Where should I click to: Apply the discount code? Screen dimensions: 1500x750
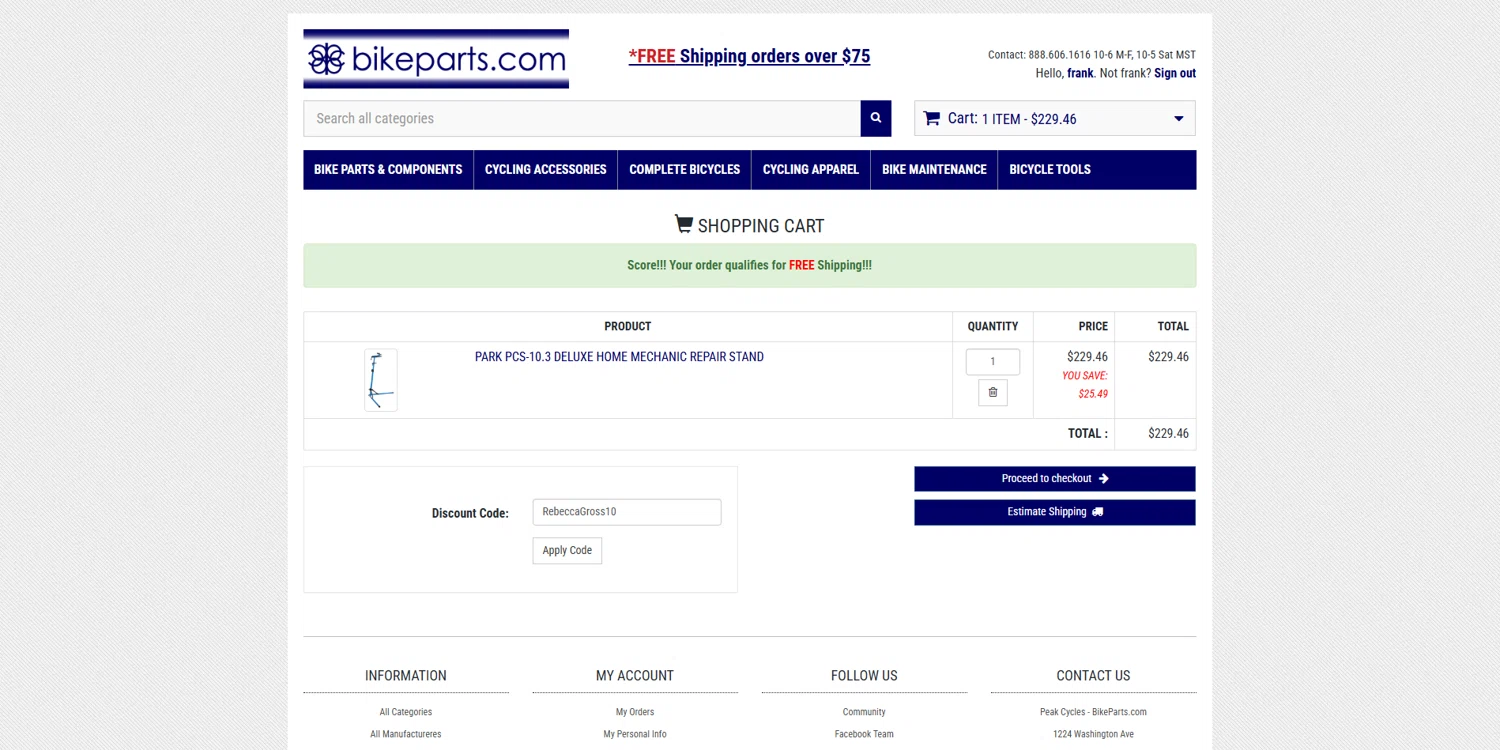pyautogui.click(x=567, y=551)
